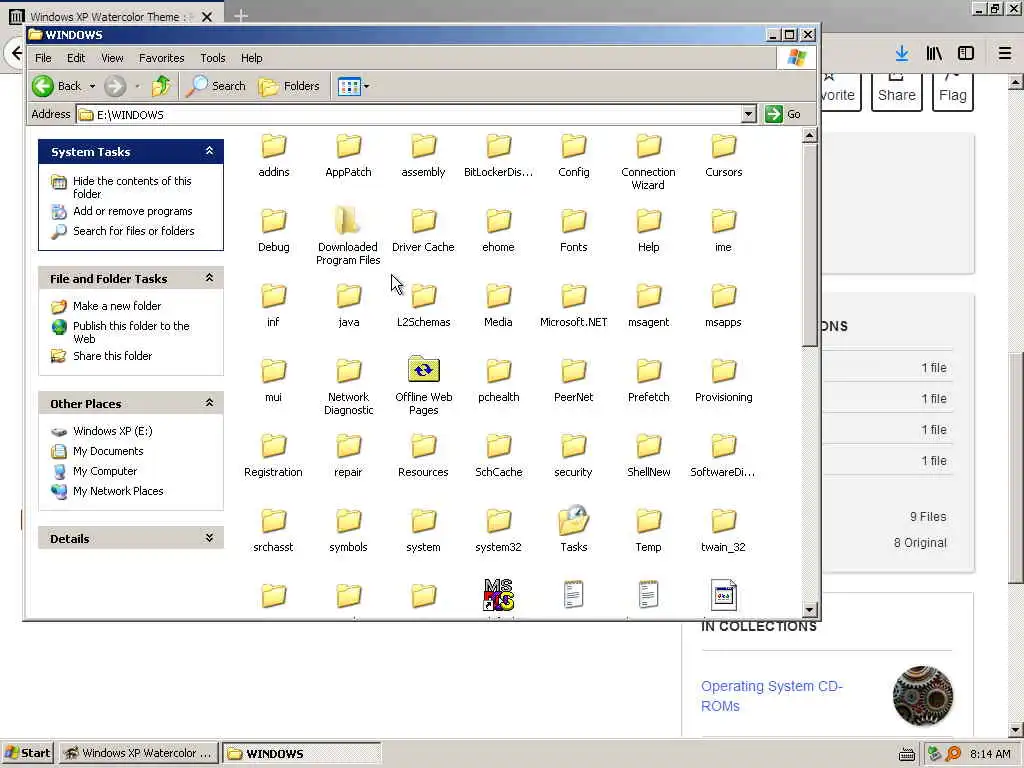Select the Tasks scheduled folder icon

coord(573,520)
